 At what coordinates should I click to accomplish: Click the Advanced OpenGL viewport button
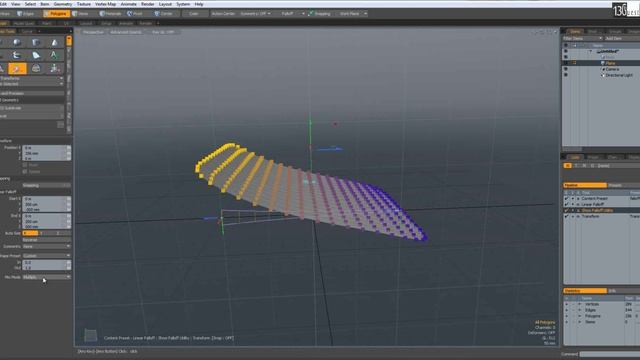click(x=126, y=32)
